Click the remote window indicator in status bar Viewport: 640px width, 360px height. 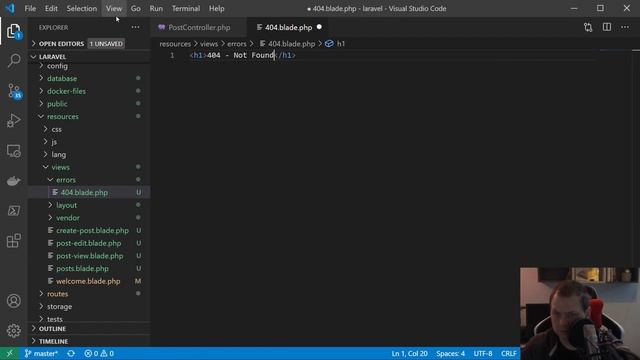[9, 353]
